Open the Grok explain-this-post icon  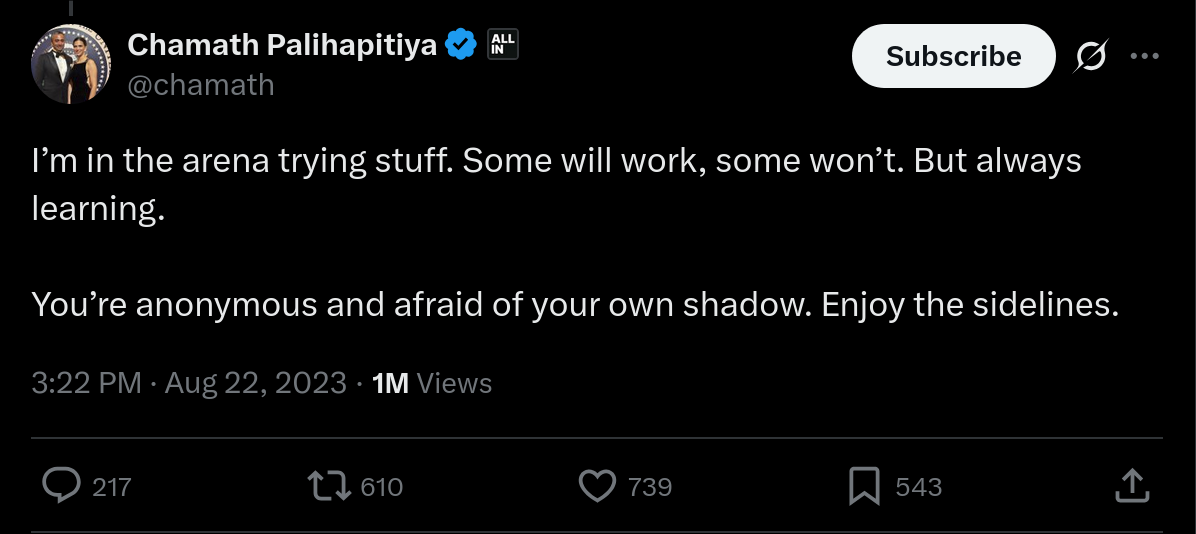[x=1092, y=56]
